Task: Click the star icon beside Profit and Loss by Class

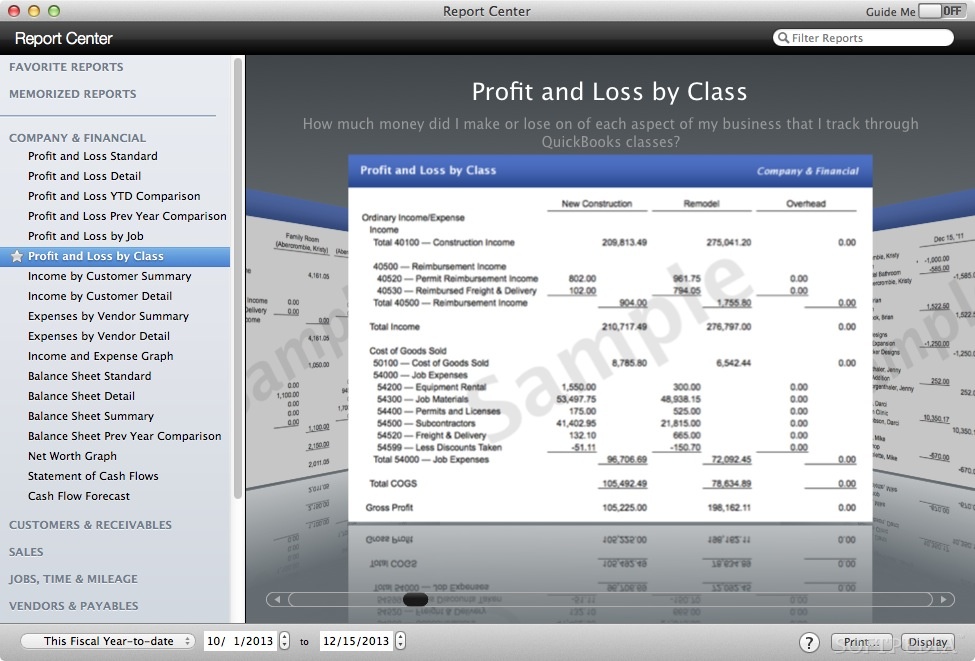Action: [18, 256]
